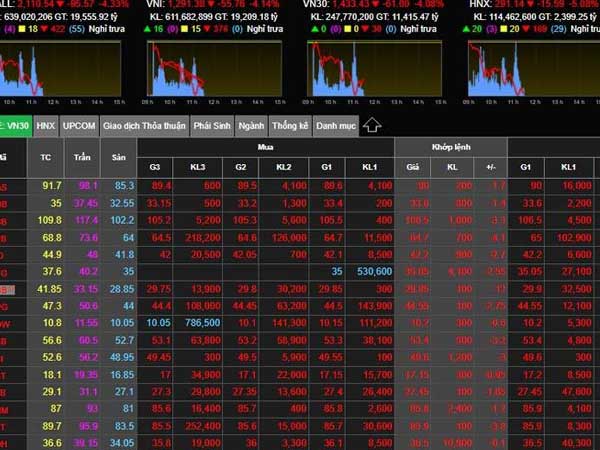This screenshot has height=450, width=600.
Task: Click the reference price 18.1
Action: (52, 375)
